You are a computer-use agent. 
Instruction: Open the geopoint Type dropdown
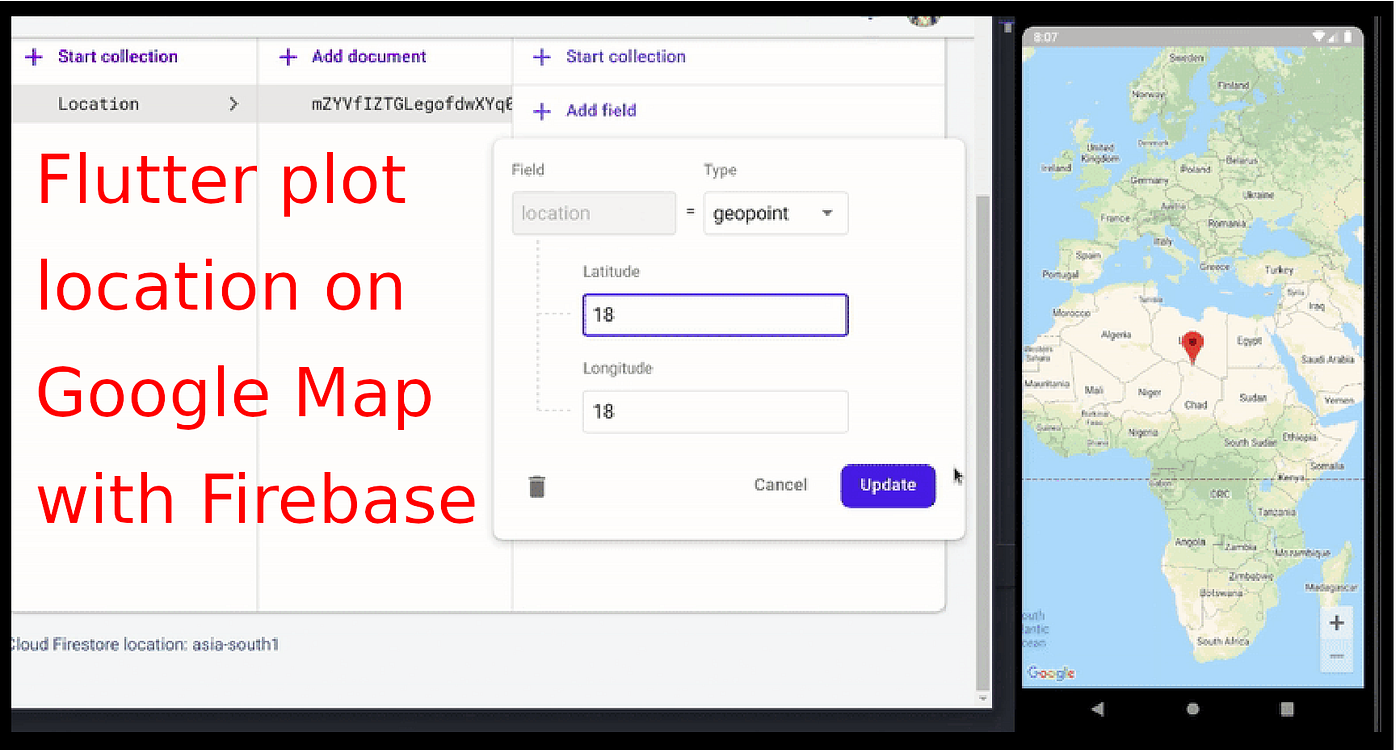click(x=776, y=214)
